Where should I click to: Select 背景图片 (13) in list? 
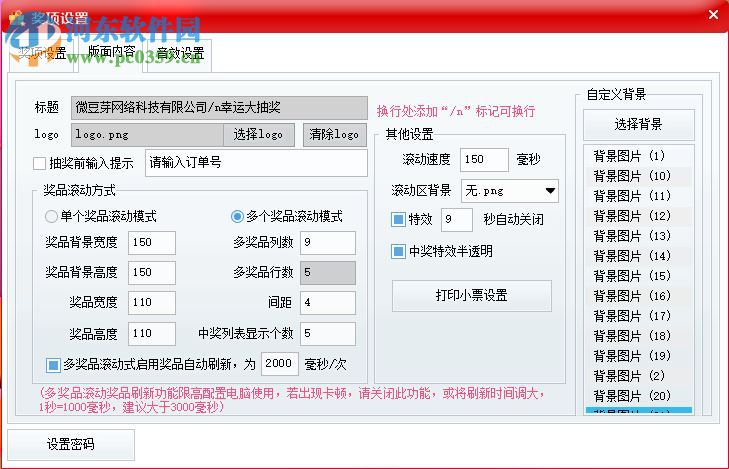639,236
